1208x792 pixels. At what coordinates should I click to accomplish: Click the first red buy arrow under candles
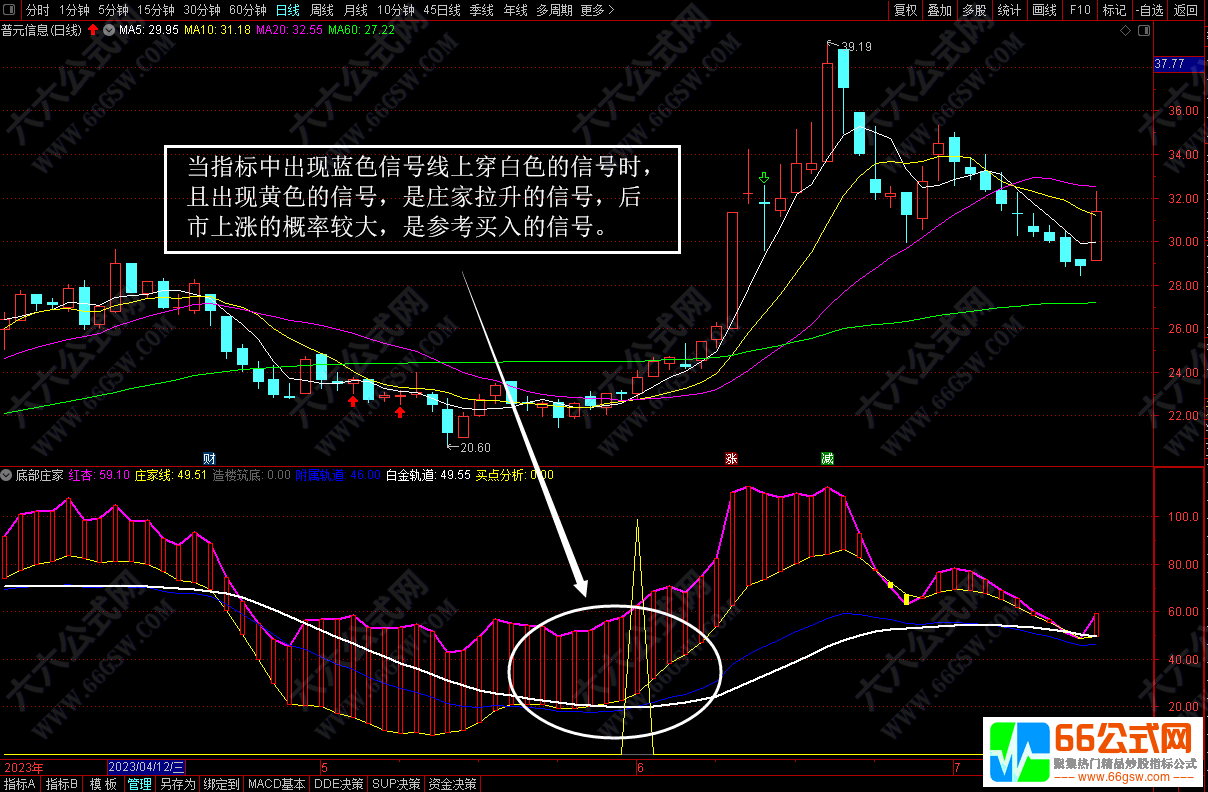click(352, 401)
